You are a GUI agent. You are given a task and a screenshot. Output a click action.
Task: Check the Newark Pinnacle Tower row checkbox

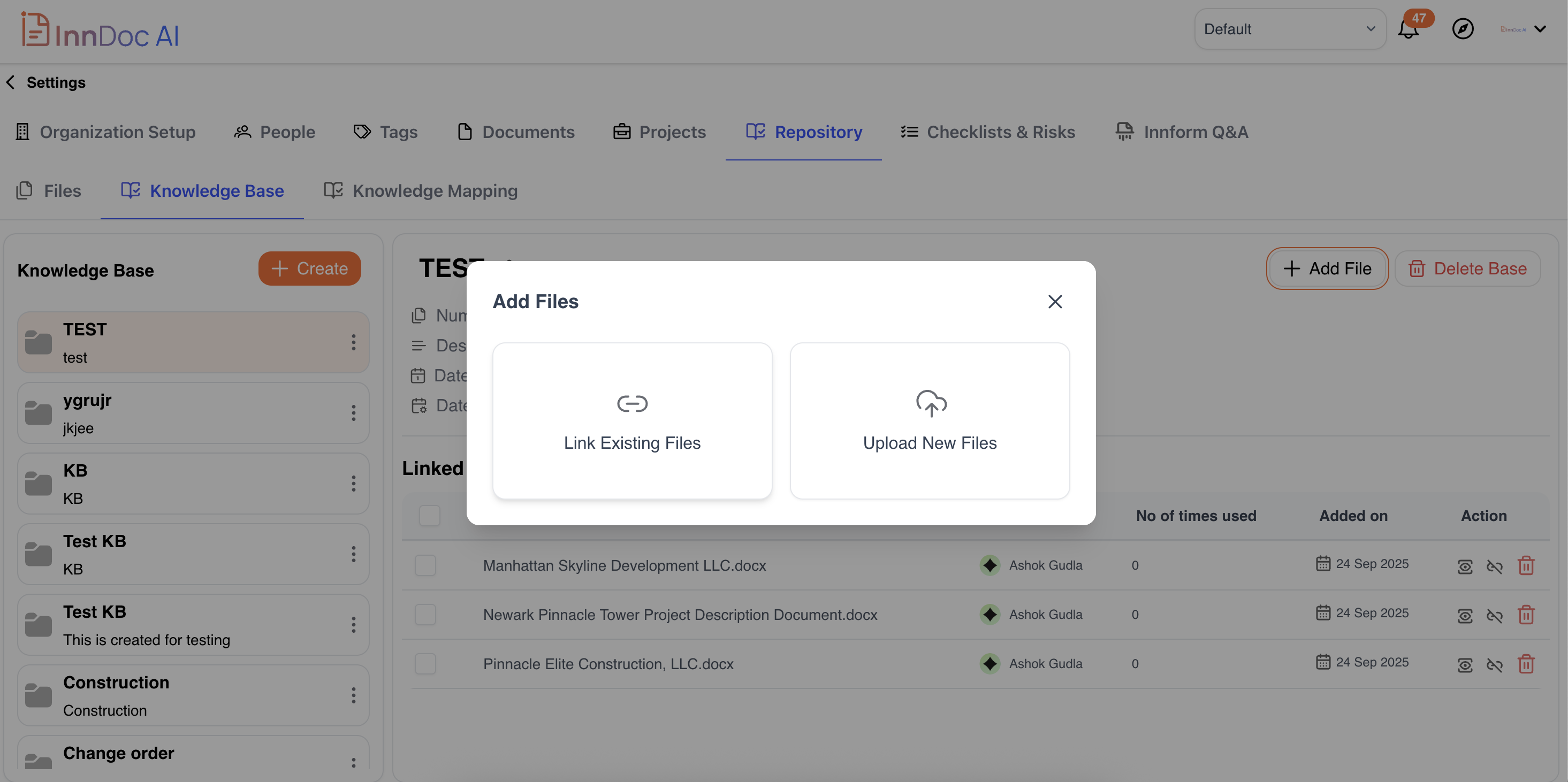(425, 615)
